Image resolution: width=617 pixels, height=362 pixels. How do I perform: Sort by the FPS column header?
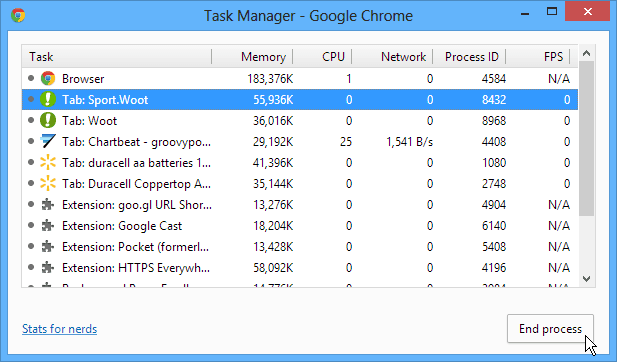click(x=538, y=57)
